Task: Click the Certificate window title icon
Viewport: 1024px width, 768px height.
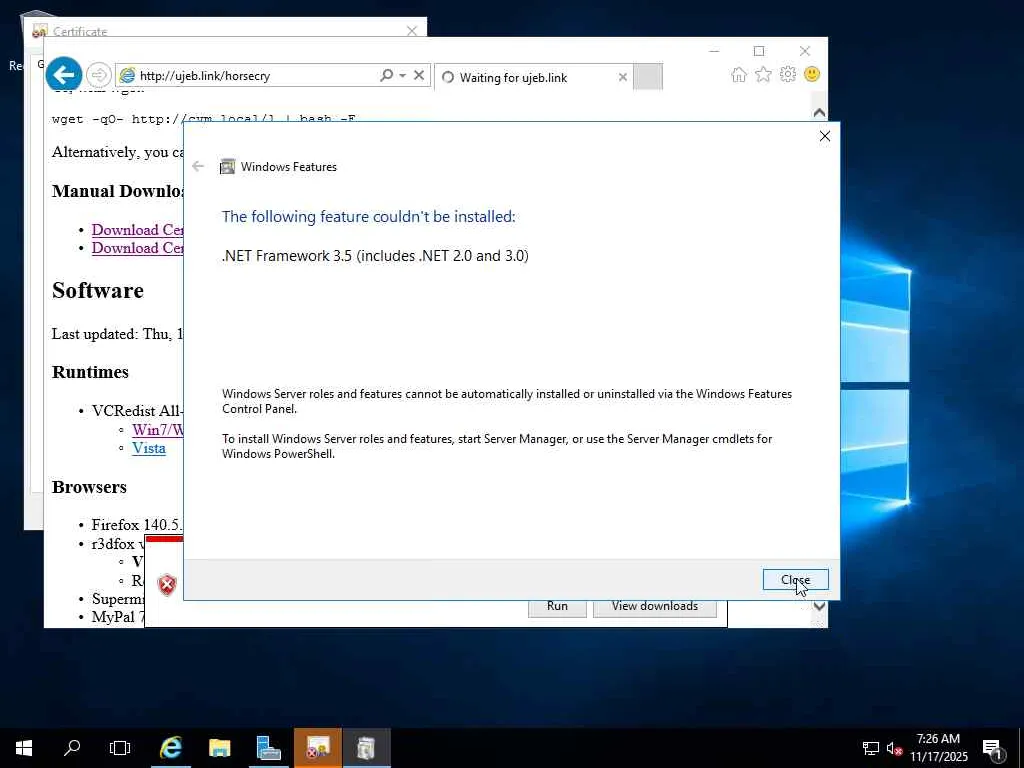Action: (x=39, y=31)
